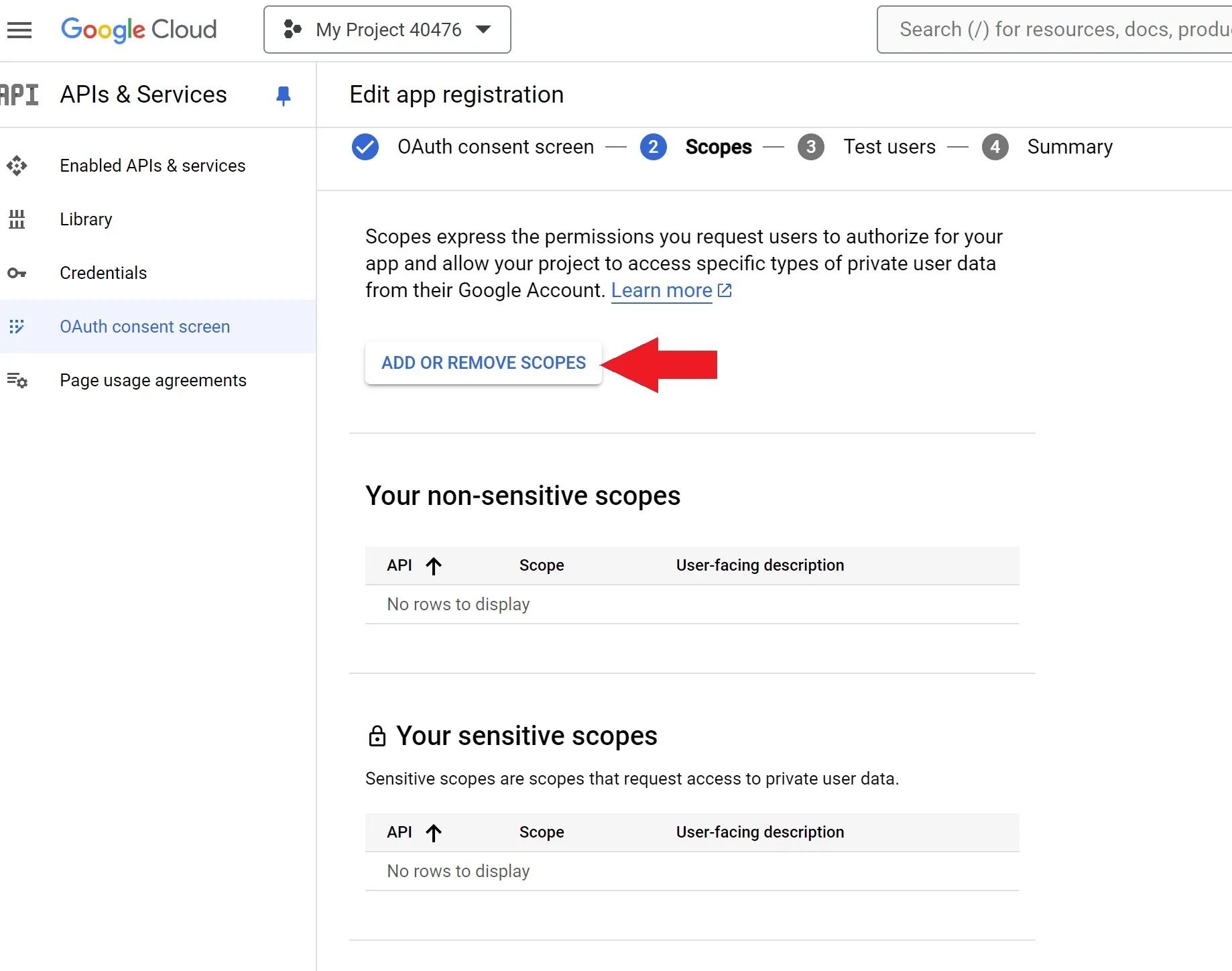Click the Credentials key icon
This screenshot has width=1232, height=971.
(17, 273)
